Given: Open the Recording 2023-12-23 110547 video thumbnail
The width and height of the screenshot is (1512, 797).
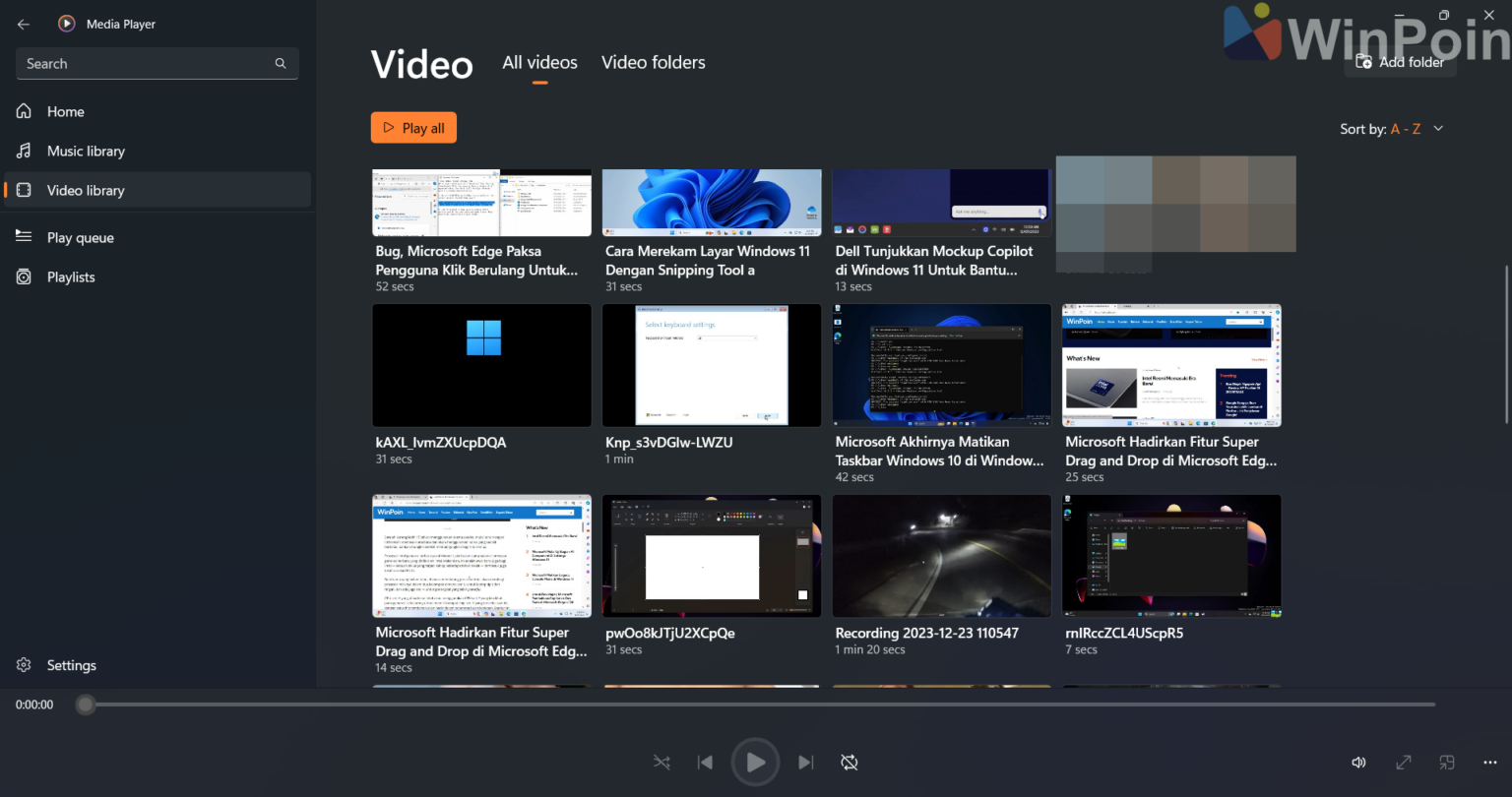Looking at the screenshot, I should [941, 556].
